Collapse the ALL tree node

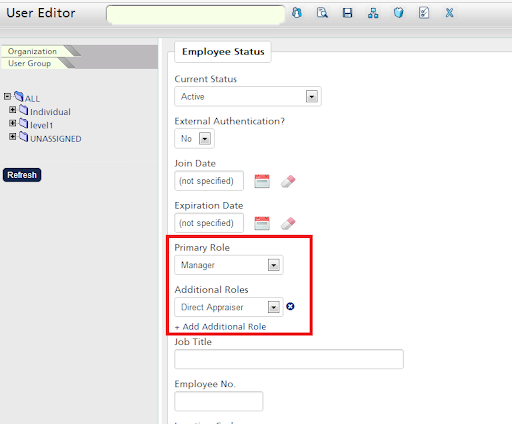click(7, 96)
